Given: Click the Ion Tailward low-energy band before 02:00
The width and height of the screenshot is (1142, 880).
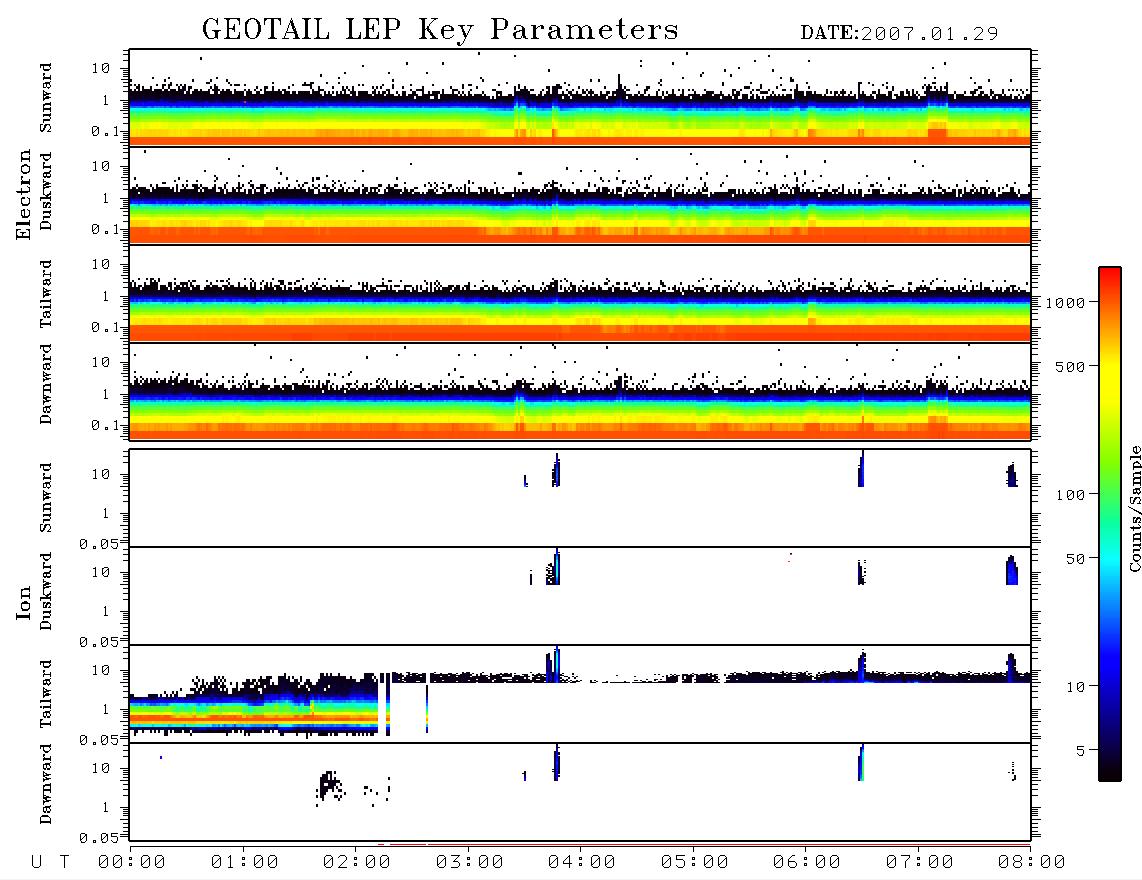Looking at the screenshot, I should point(253,715).
